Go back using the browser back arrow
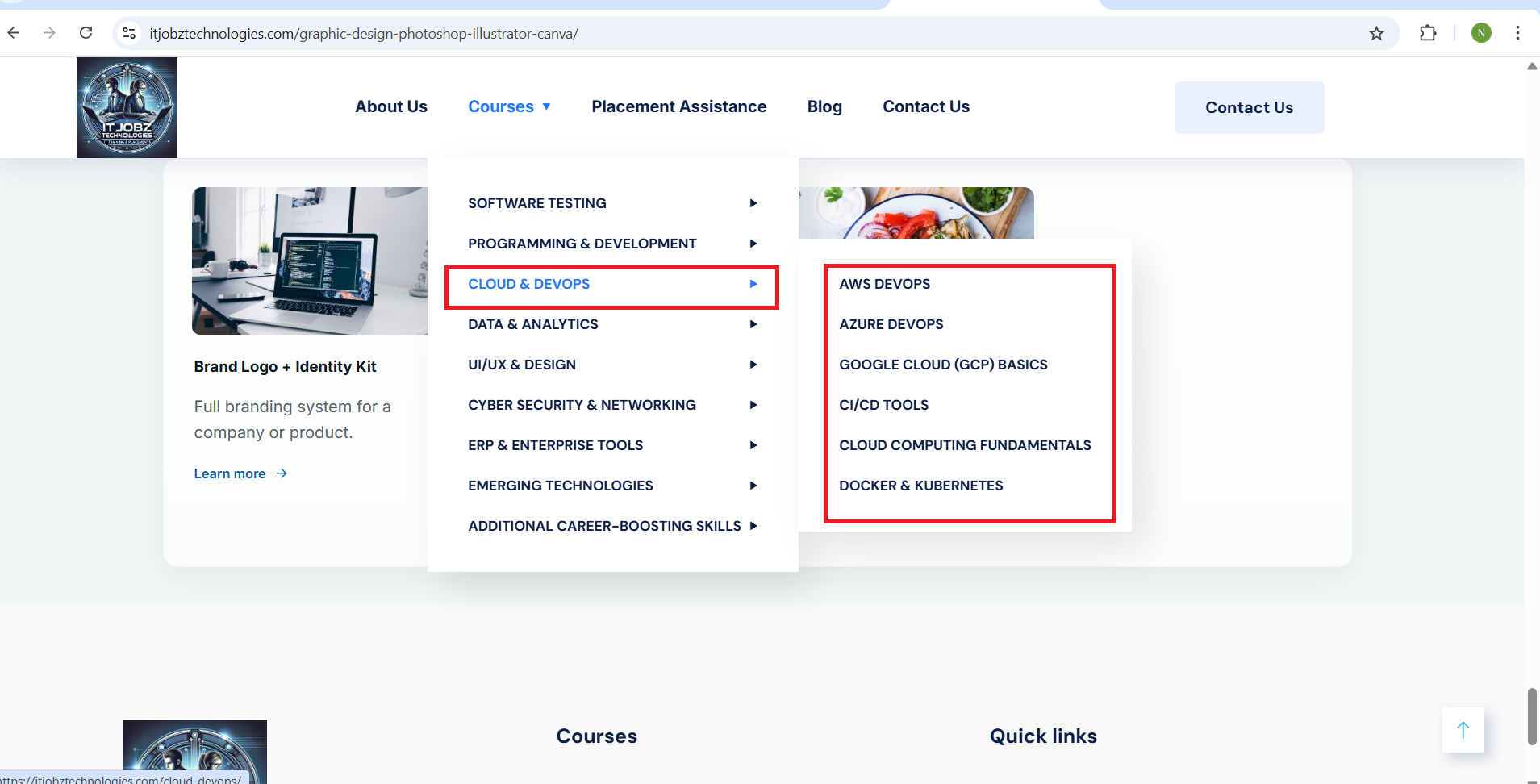Viewport: 1540px width, 784px height. [14, 33]
